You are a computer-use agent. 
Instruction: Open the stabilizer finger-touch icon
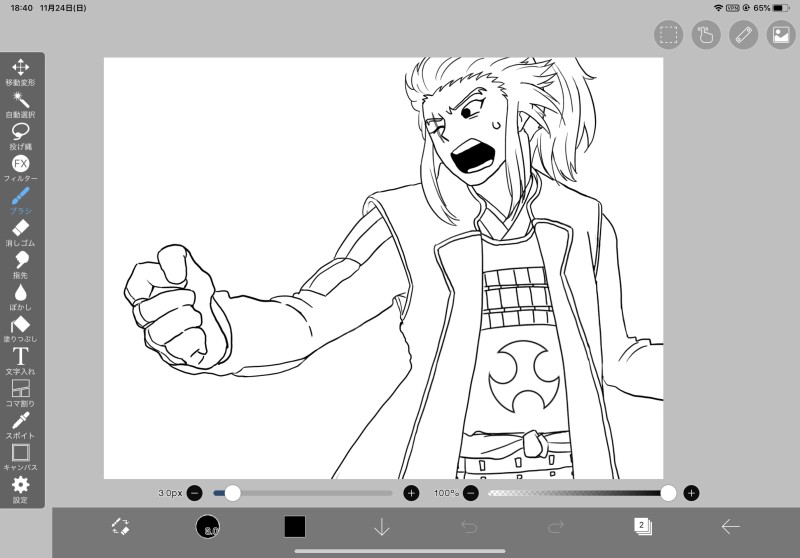(x=706, y=35)
